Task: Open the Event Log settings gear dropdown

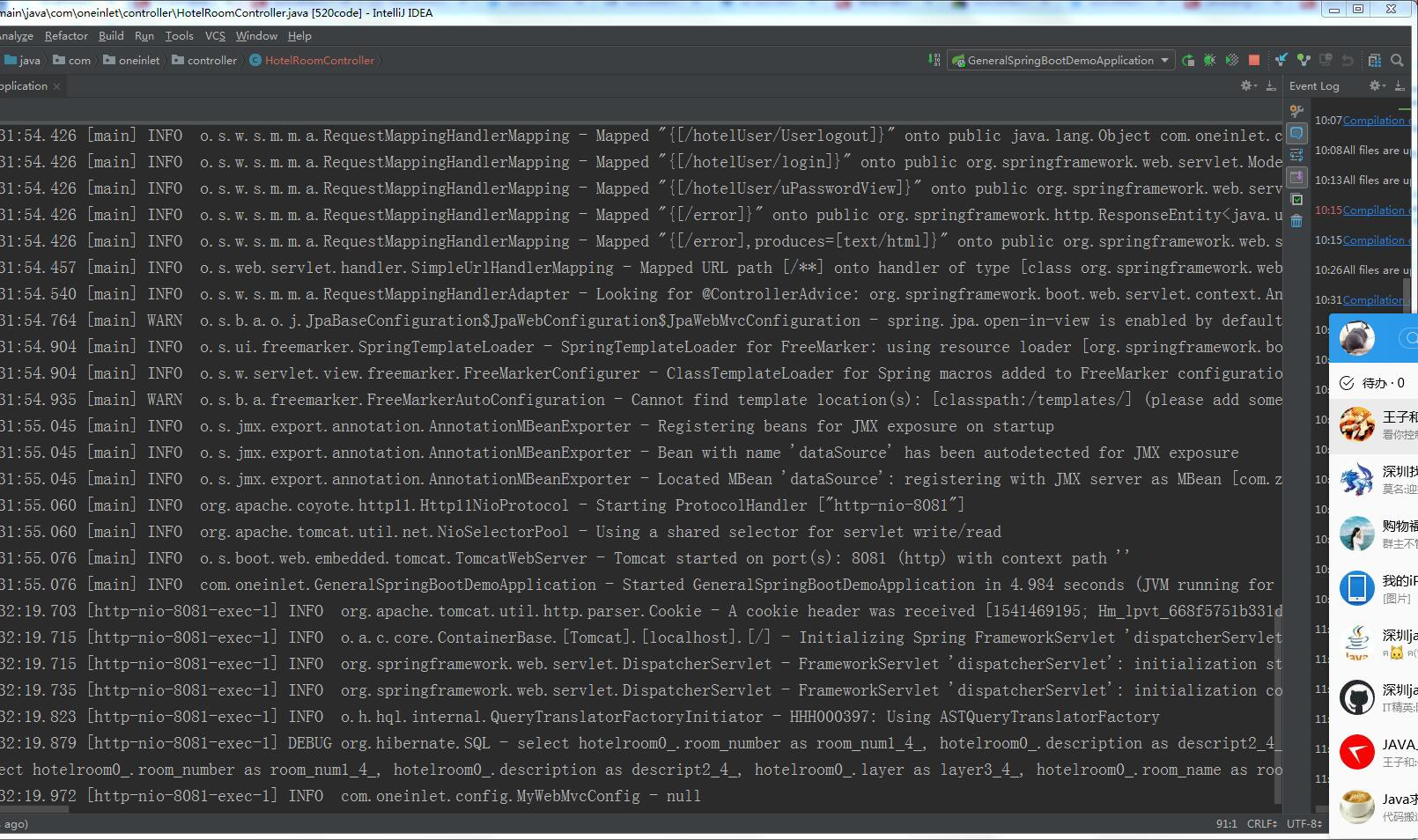Action: coord(1376,85)
